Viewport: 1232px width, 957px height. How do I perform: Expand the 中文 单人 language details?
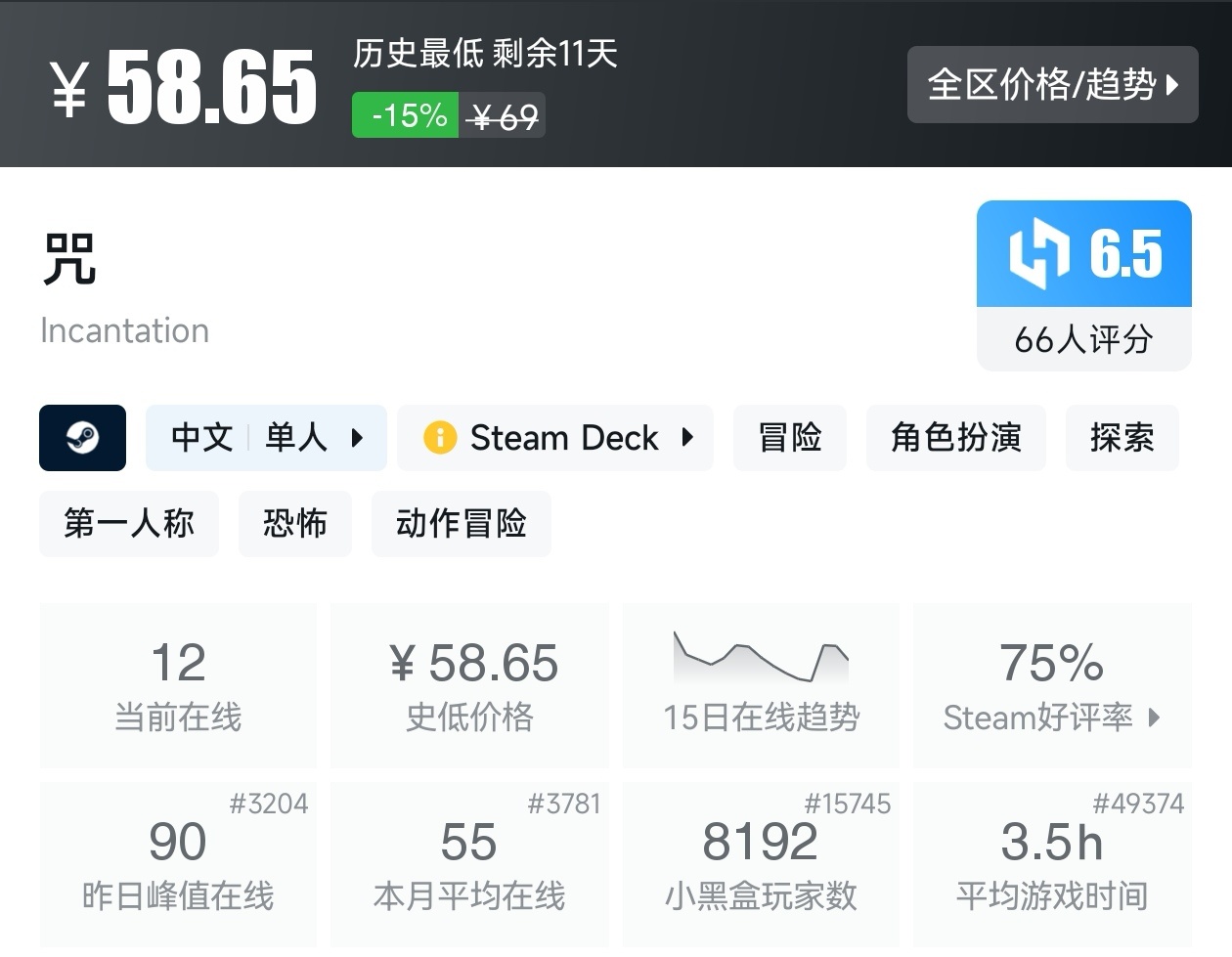pos(266,438)
